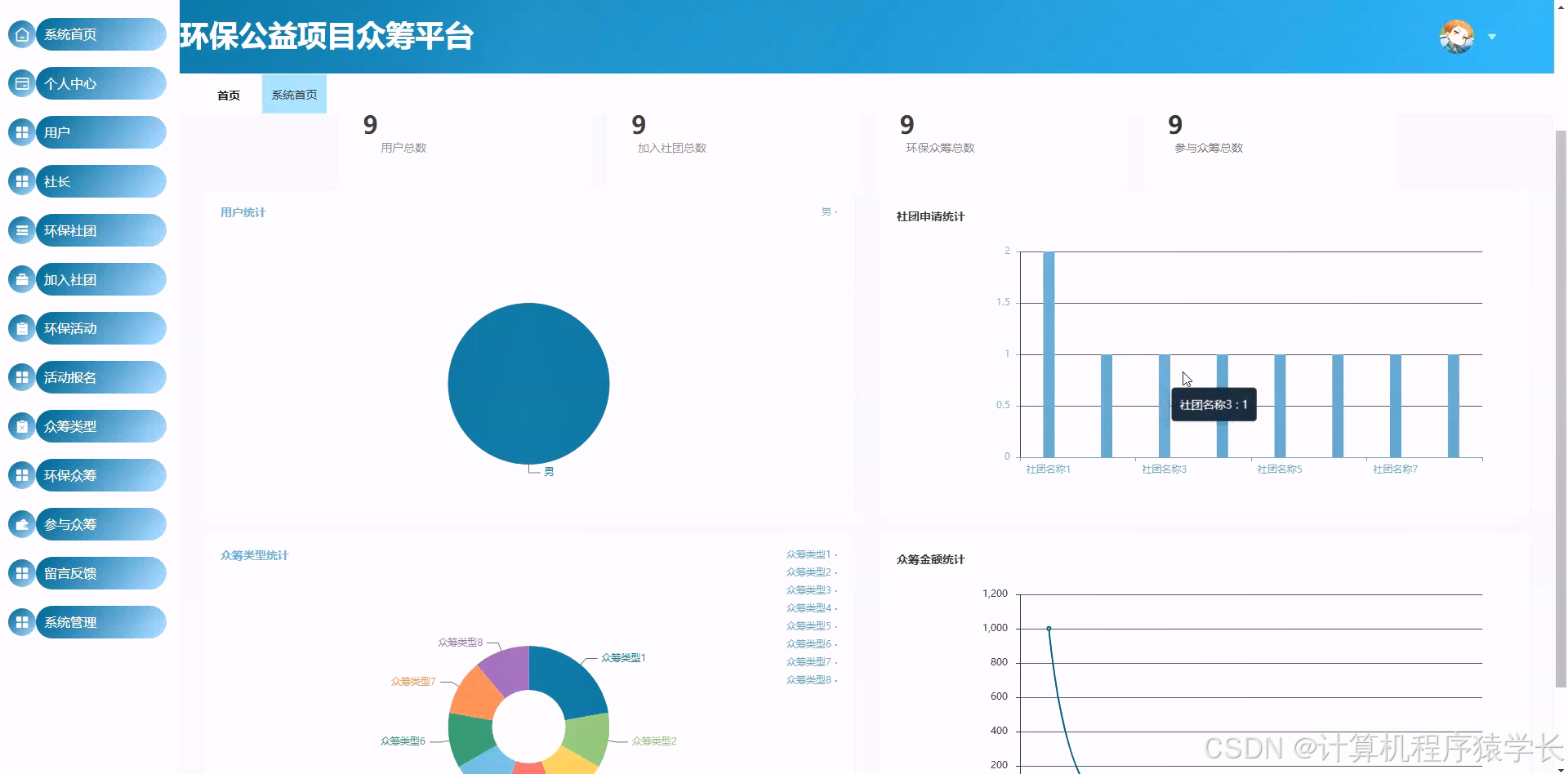Open 社长 in the sidebar menu
Screen dimensions: 1568x774
point(101,181)
